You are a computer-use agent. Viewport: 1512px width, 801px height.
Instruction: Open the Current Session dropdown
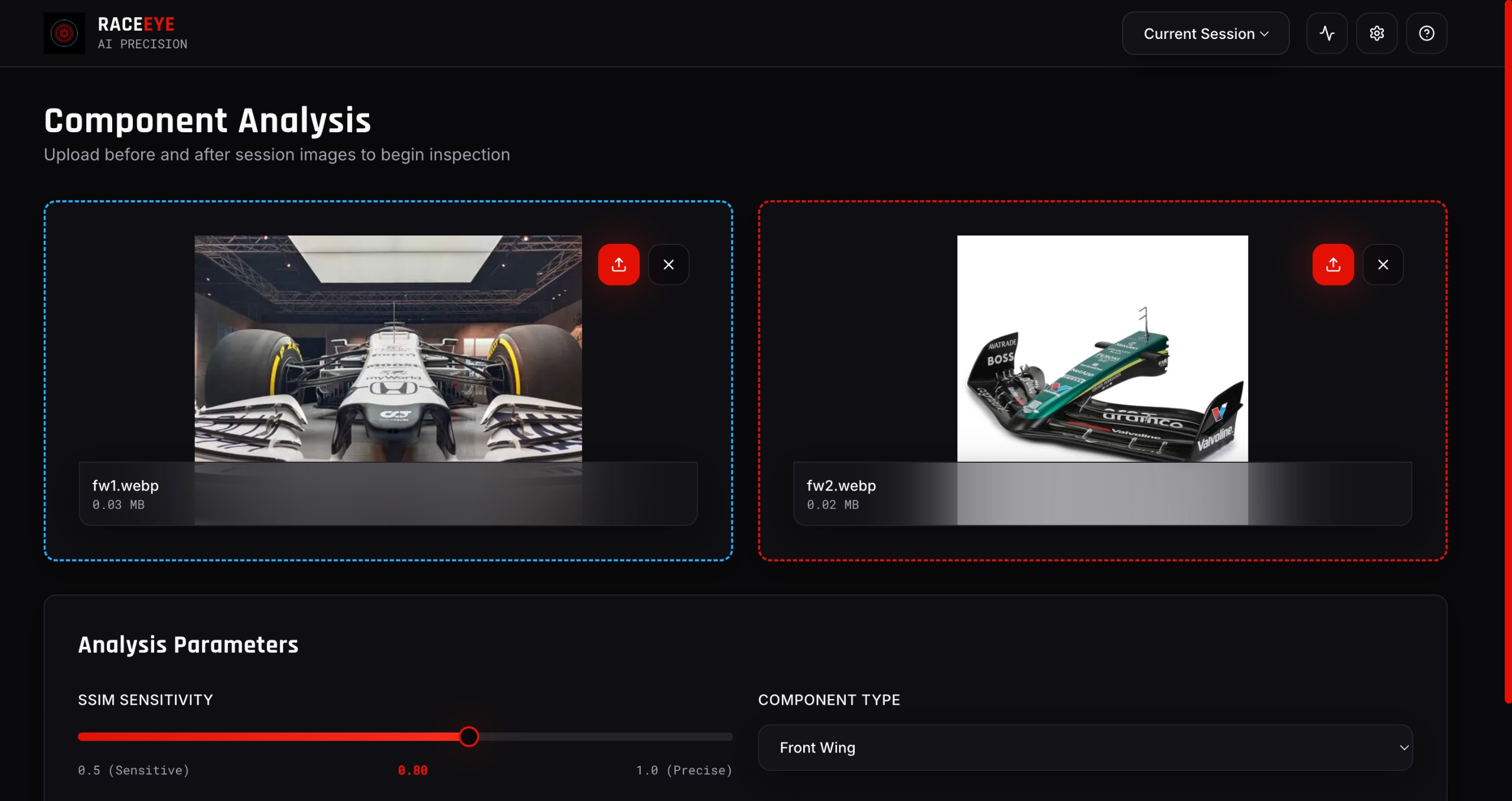[1205, 34]
